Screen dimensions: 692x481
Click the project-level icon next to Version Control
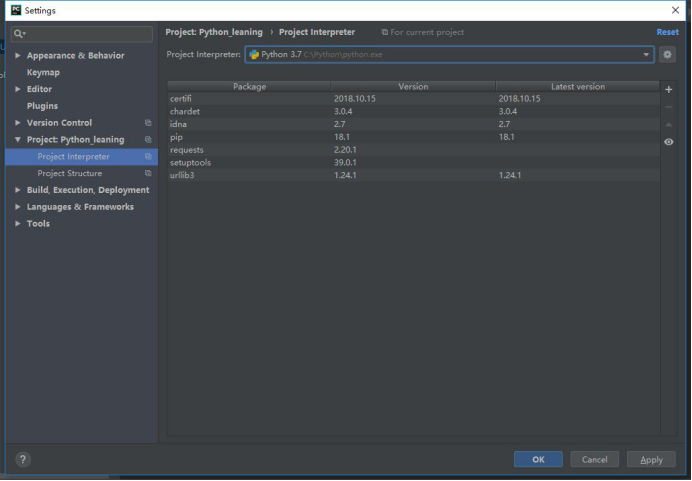148,123
